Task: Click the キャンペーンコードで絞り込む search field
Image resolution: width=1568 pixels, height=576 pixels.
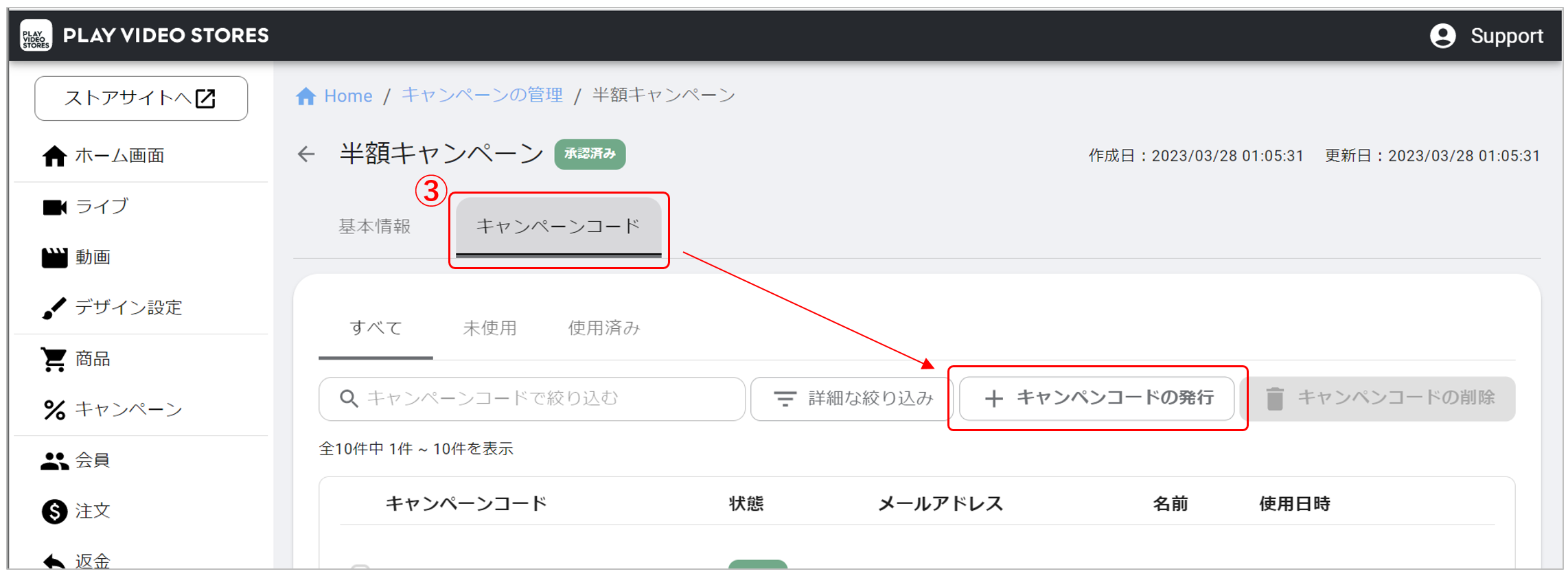Action: click(x=532, y=399)
